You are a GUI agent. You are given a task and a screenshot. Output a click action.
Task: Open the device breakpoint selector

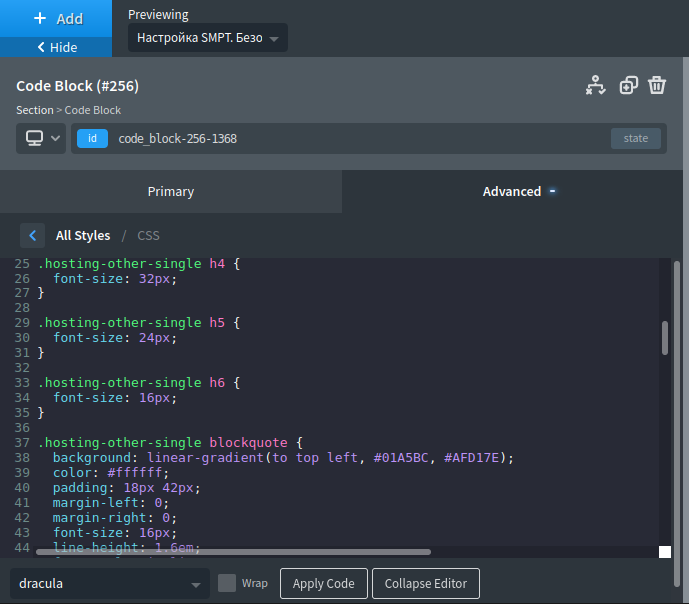[x=41, y=138]
